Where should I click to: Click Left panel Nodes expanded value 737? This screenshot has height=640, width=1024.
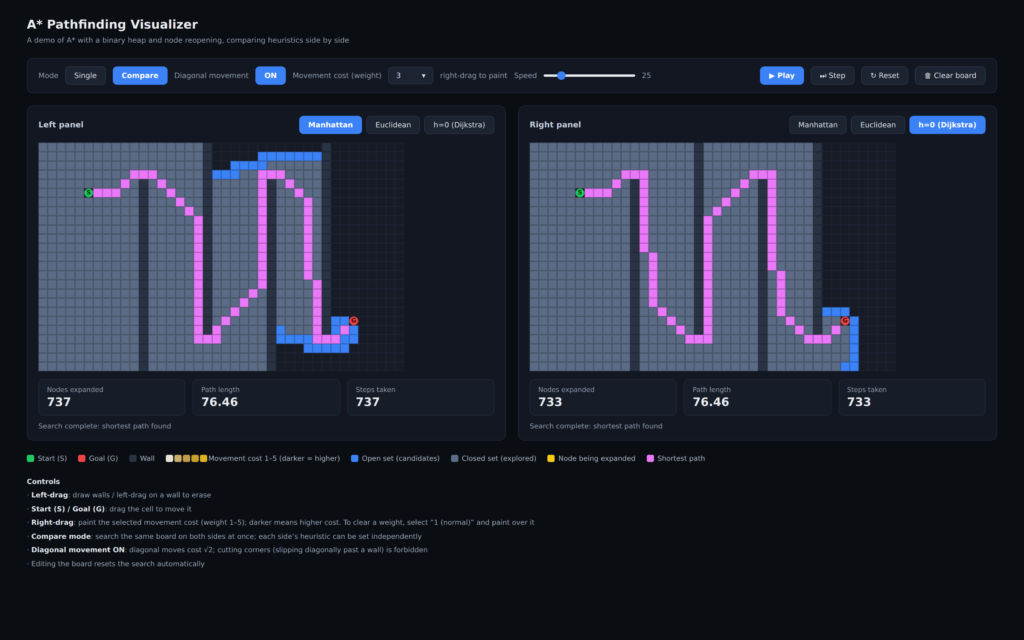click(59, 402)
